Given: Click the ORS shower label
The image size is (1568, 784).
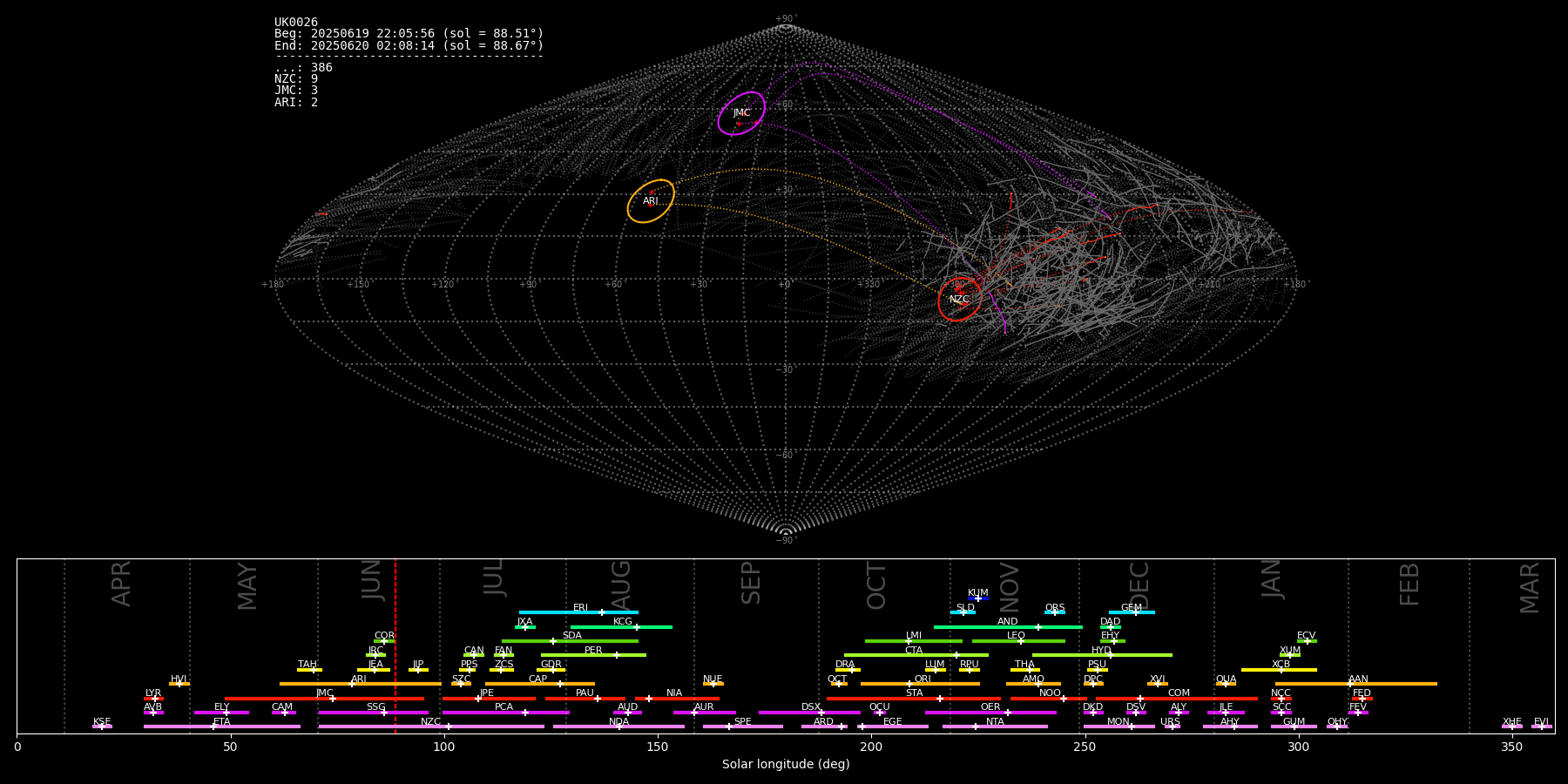Looking at the screenshot, I should click(x=1055, y=608).
